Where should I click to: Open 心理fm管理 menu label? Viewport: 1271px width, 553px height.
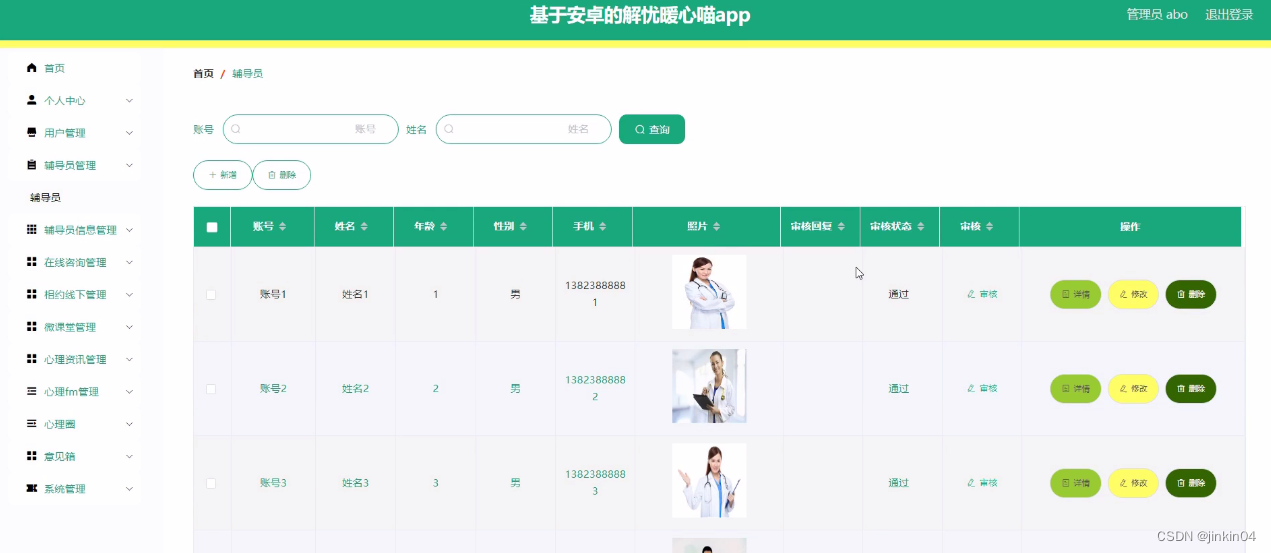point(71,392)
